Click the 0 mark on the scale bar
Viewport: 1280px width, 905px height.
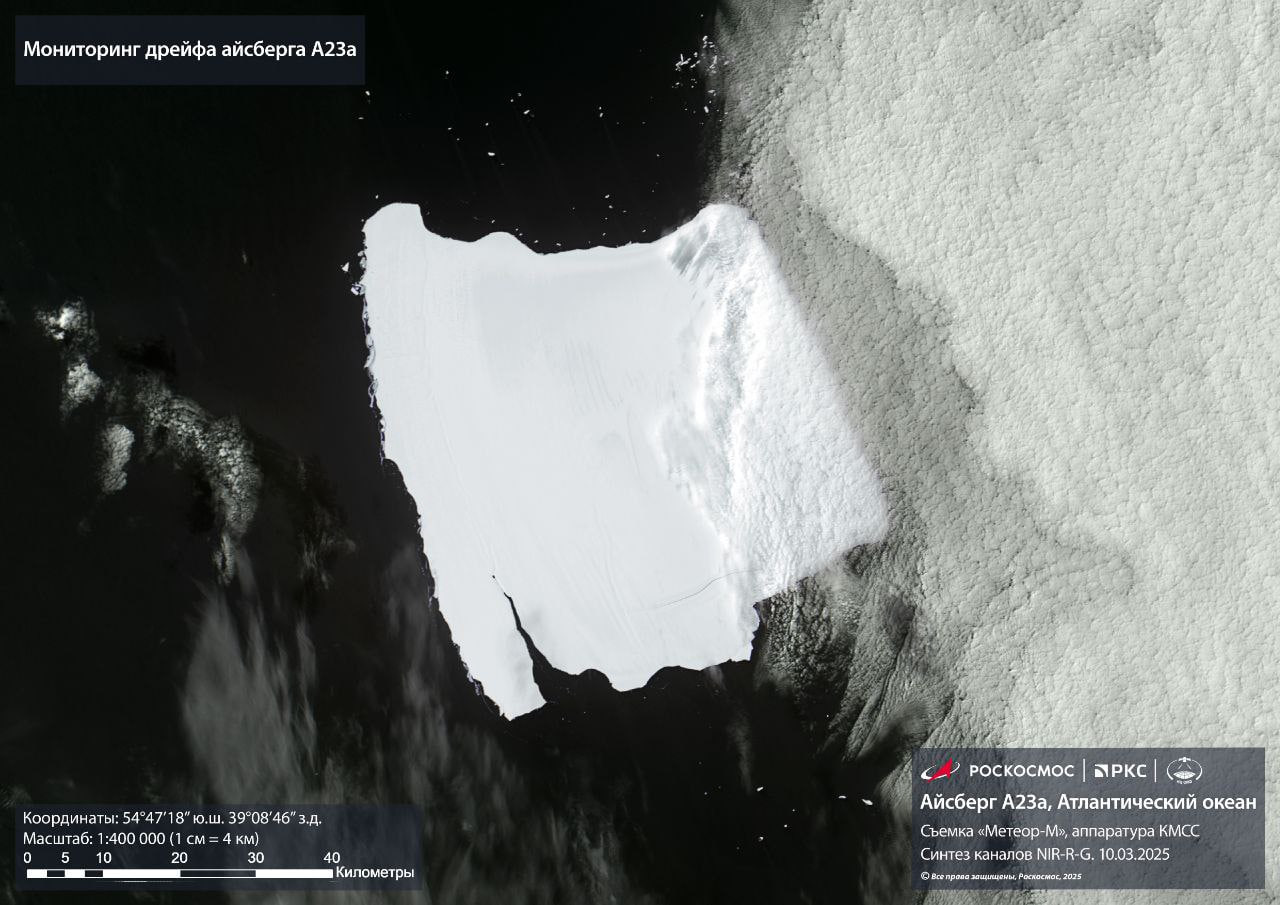27,858
